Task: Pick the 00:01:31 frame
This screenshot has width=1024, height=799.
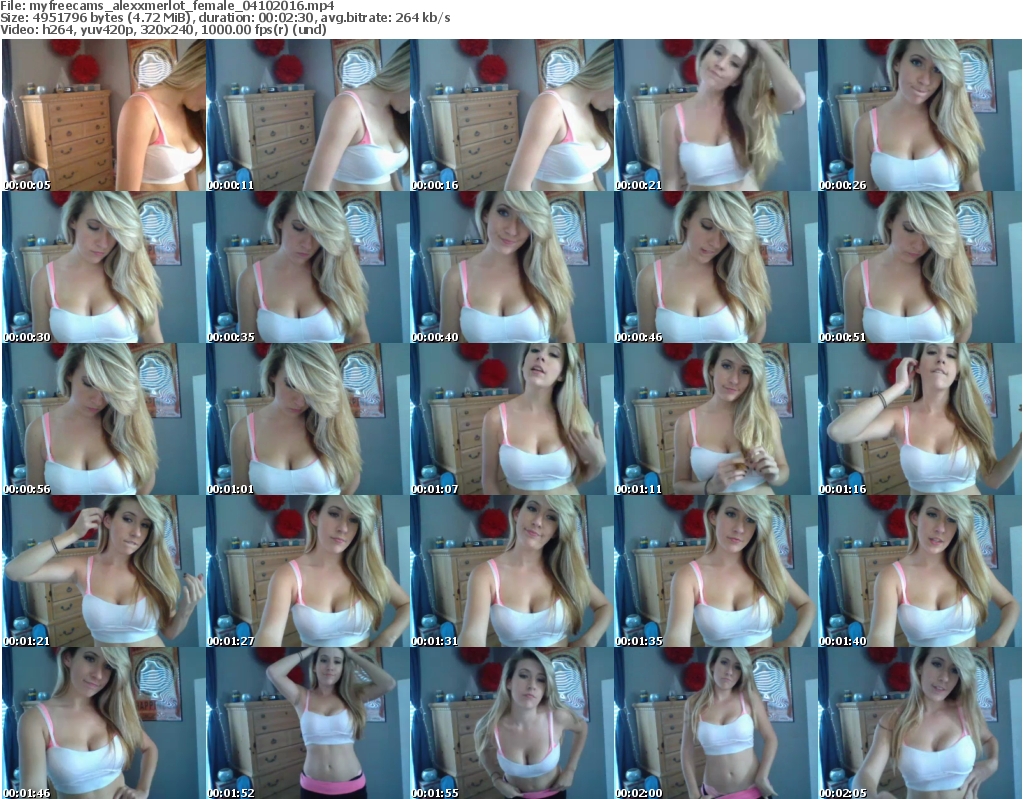Action: [511, 571]
